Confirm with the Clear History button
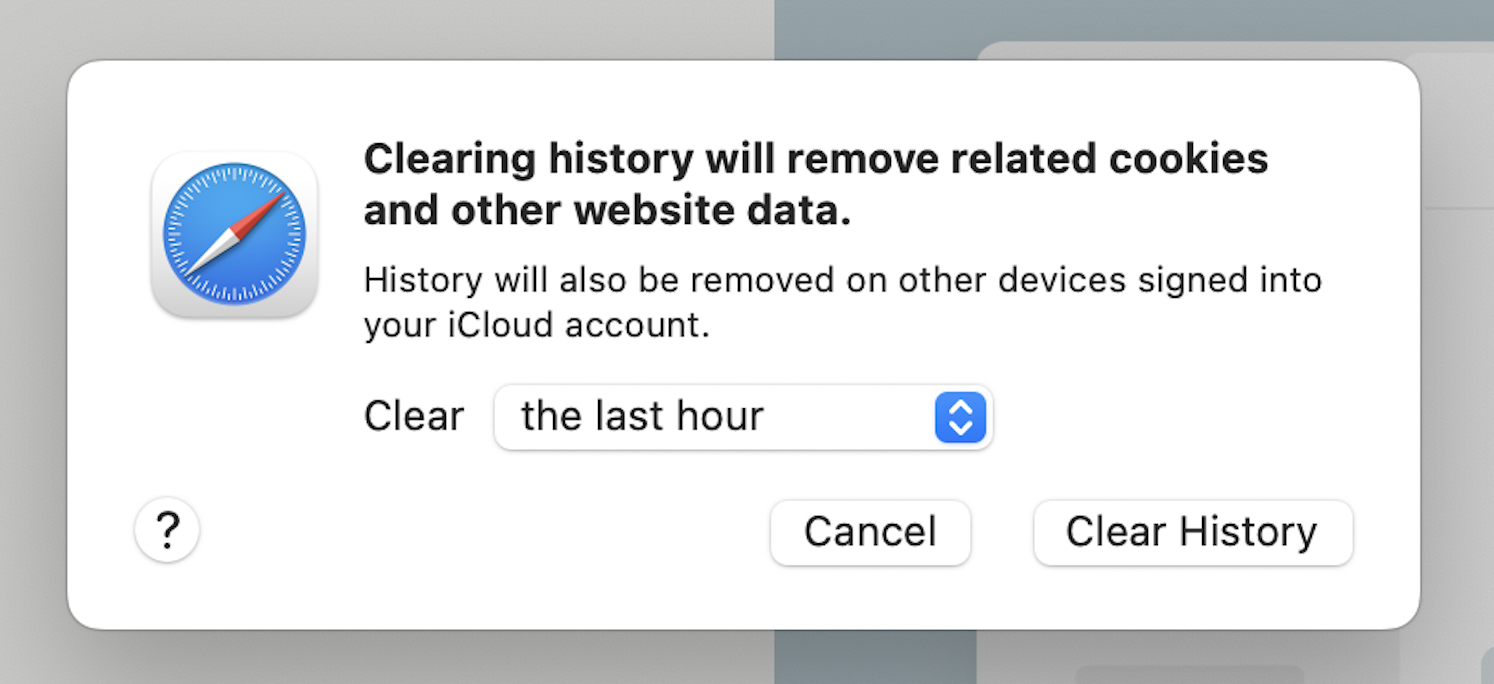 1192,533
